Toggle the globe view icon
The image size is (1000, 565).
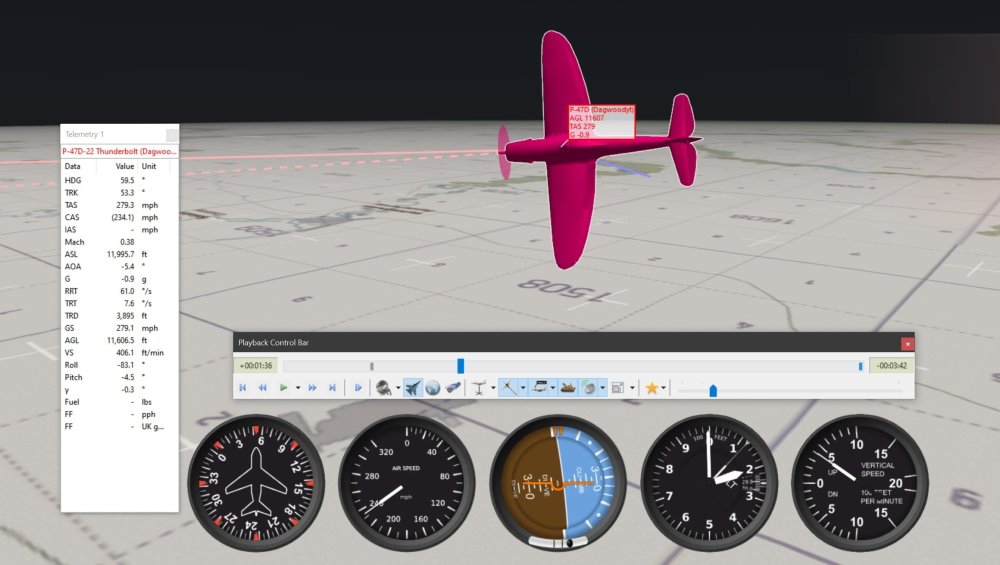pyautogui.click(x=433, y=388)
